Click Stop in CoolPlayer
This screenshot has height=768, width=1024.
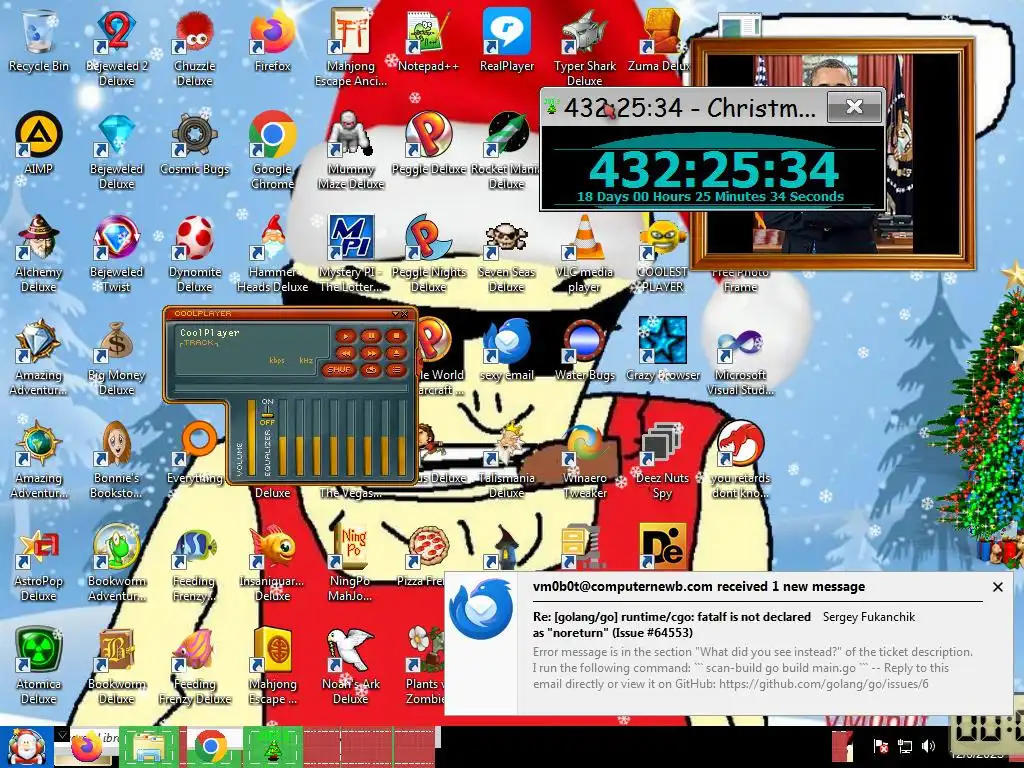395,336
